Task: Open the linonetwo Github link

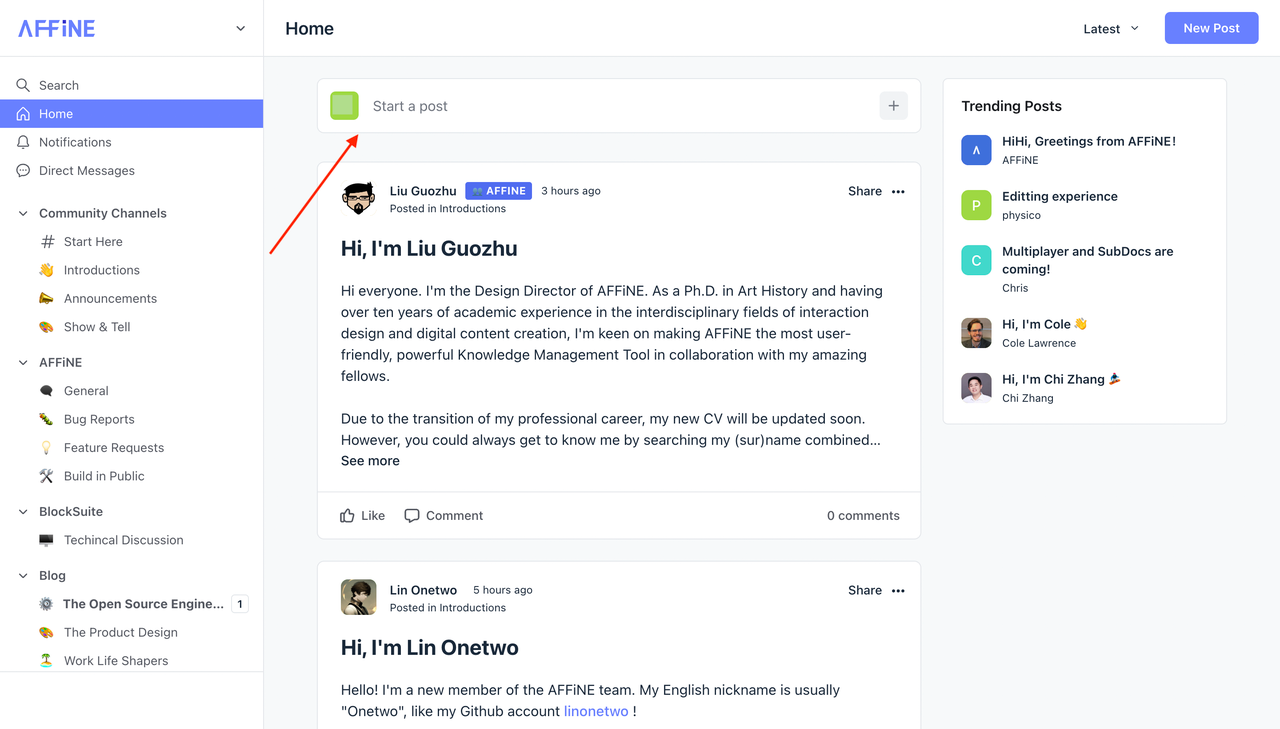Action: pyautogui.click(x=596, y=711)
